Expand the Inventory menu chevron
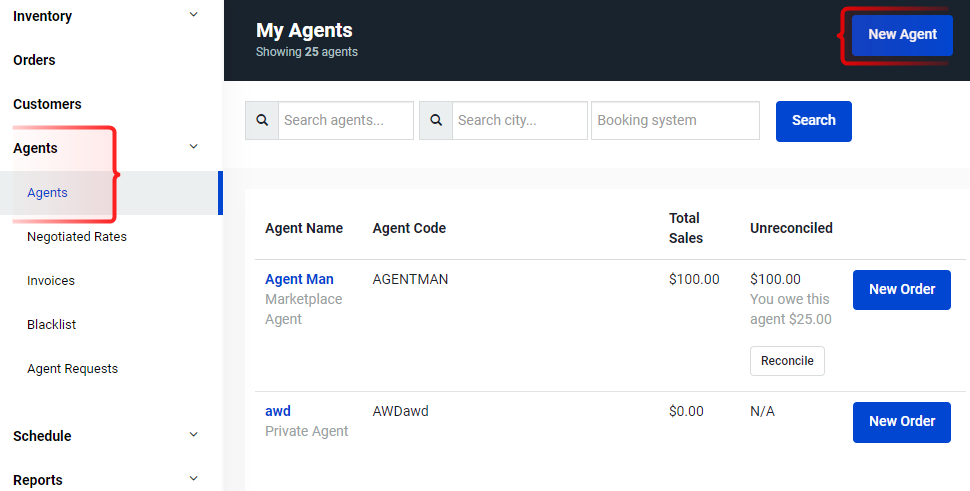This screenshot has height=491, width=970. 194,15
